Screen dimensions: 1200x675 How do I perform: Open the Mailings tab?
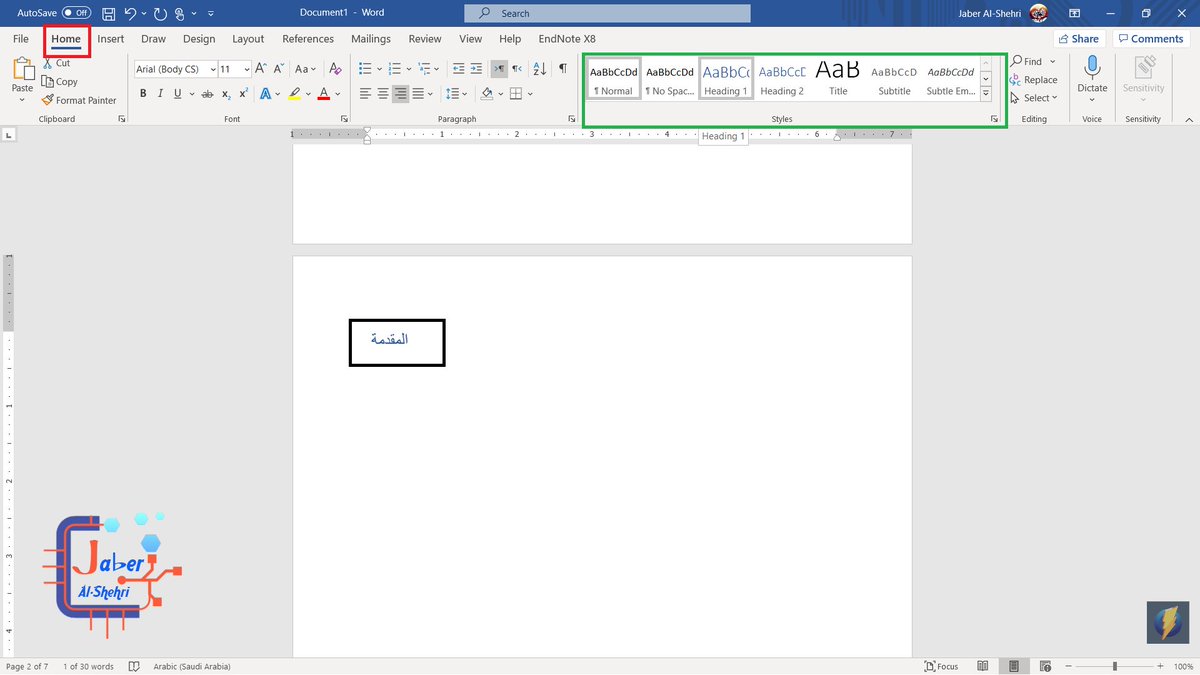pos(371,39)
